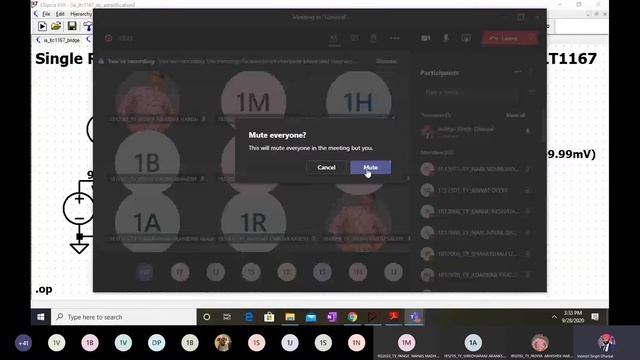This screenshot has height=360, width=640.
Task: Open the dropdown arrow beside Leave
Action: [x=532, y=38]
